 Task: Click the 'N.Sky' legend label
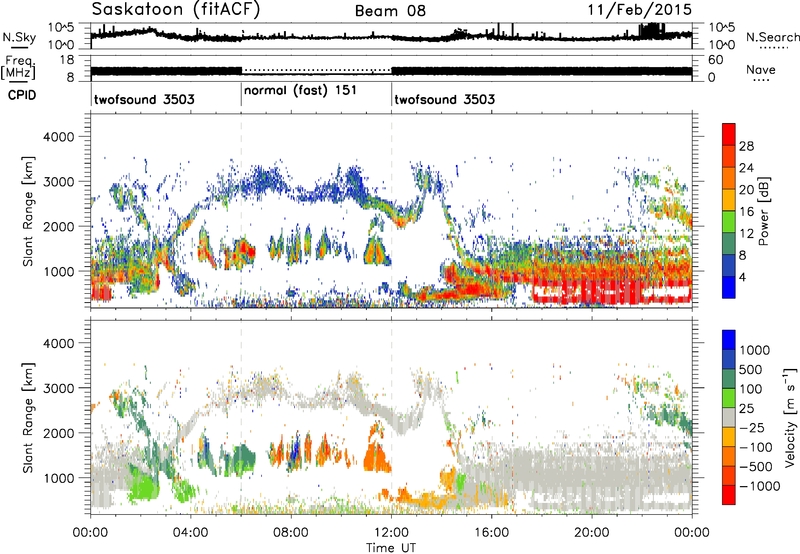[19, 37]
